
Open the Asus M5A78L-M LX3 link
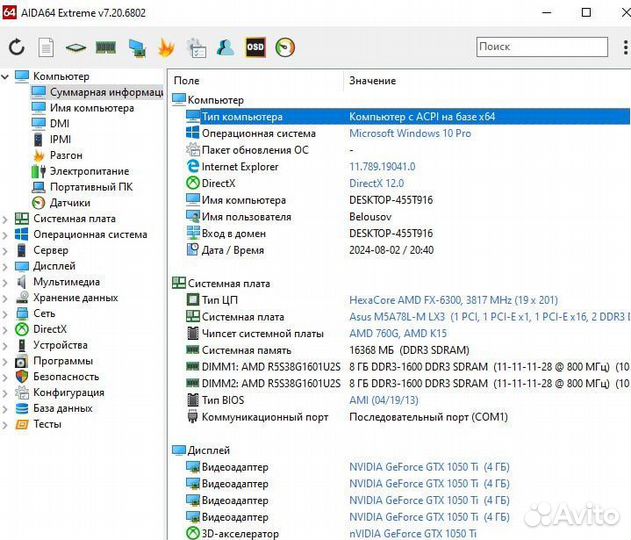point(489,317)
